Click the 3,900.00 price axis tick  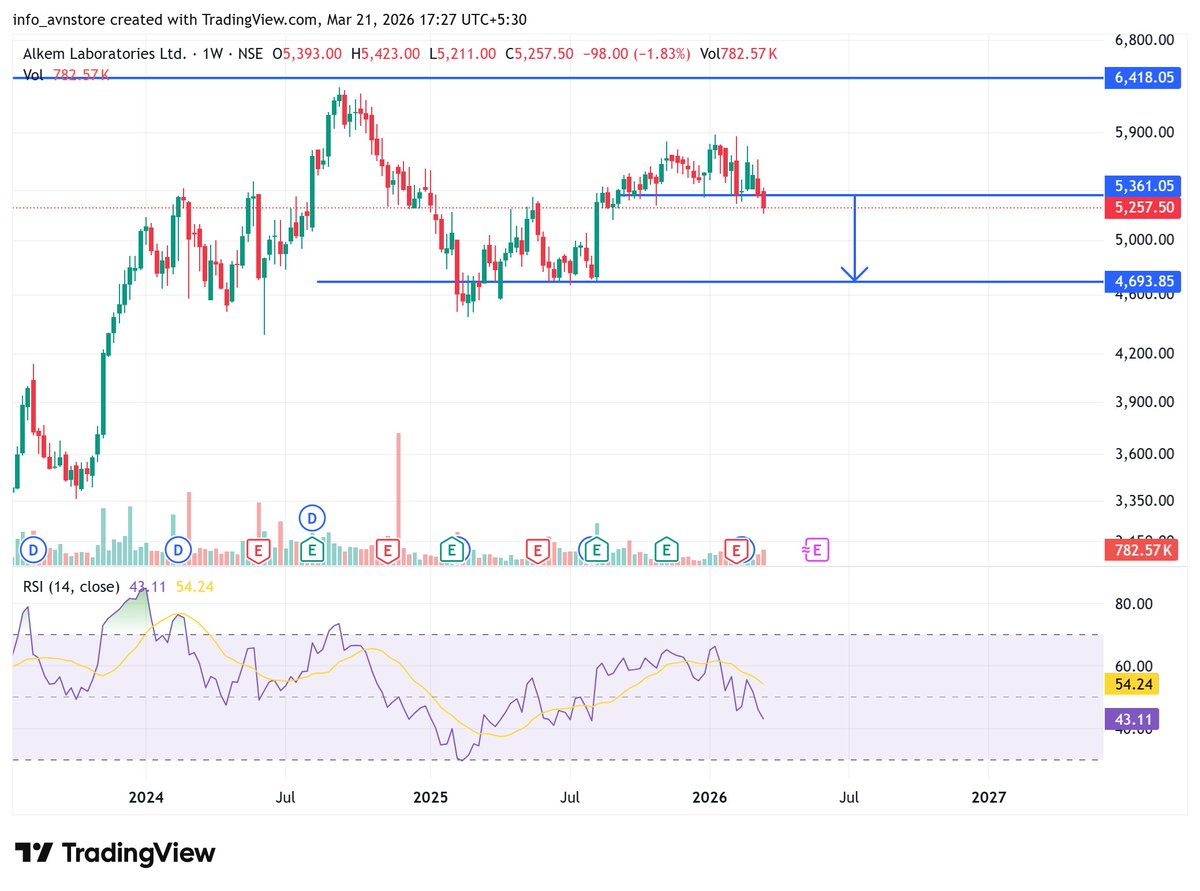click(1142, 402)
